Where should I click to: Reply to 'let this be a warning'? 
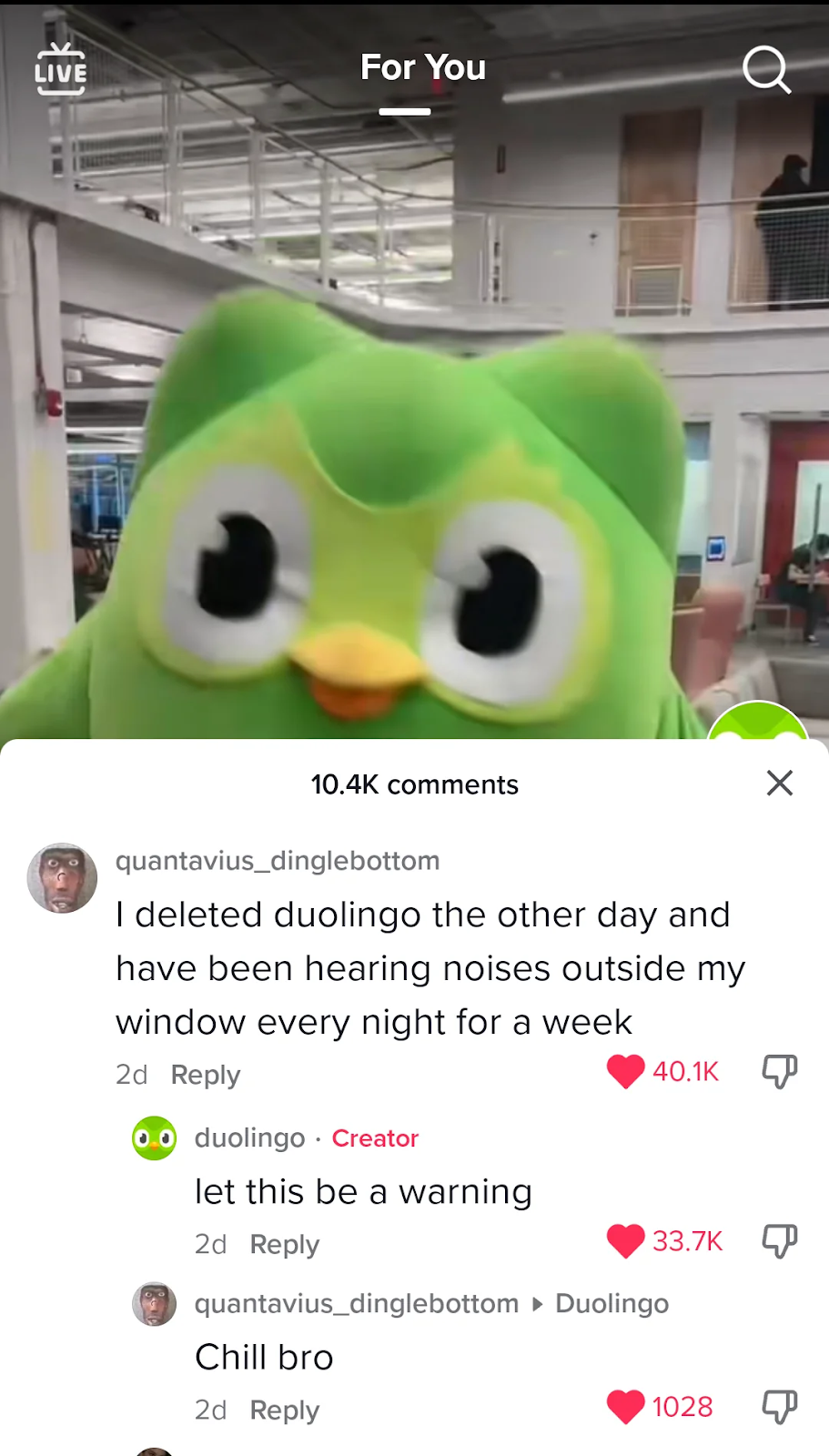[285, 1244]
